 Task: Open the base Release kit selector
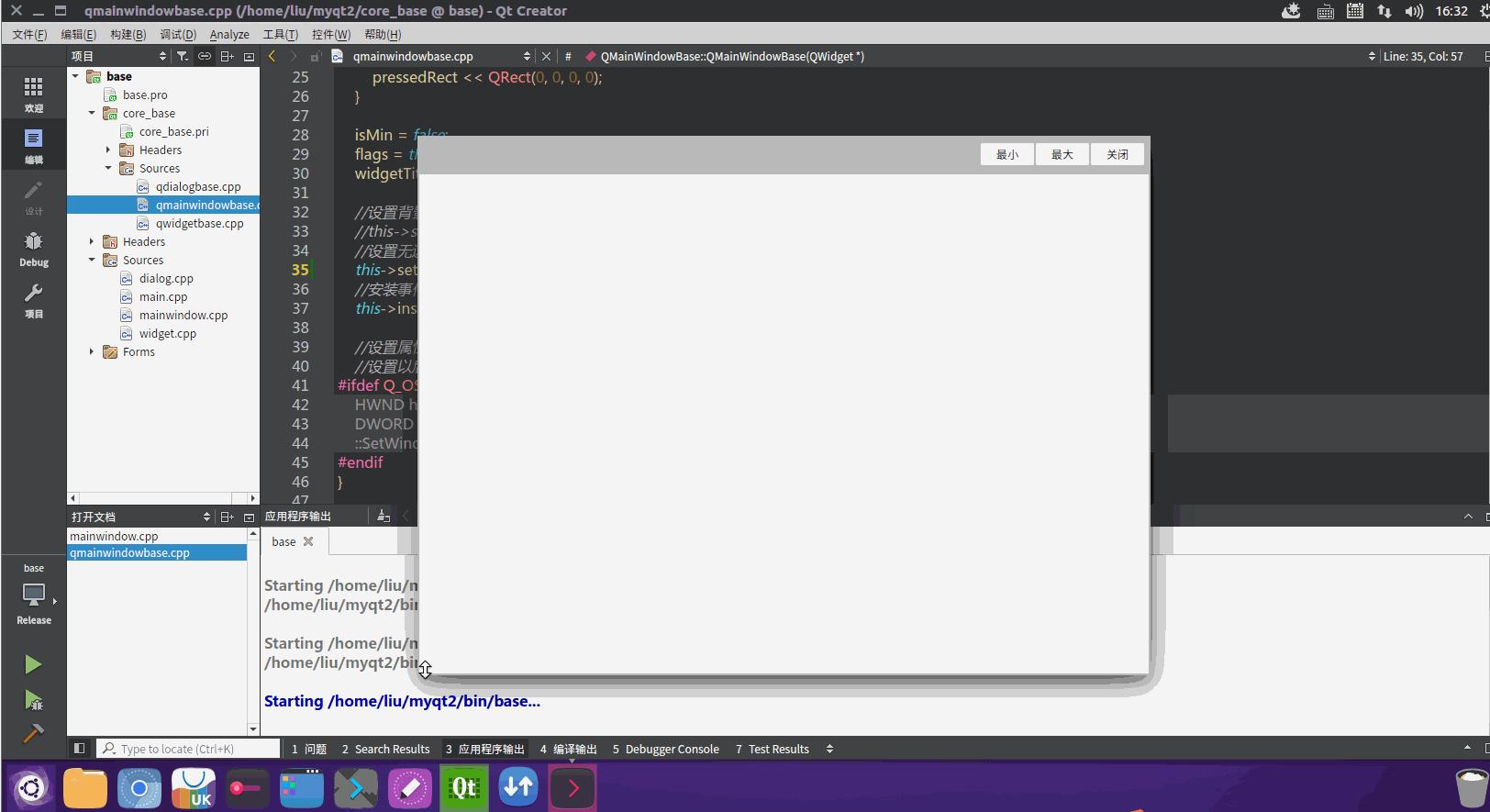pyautogui.click(x=33, y=595)
